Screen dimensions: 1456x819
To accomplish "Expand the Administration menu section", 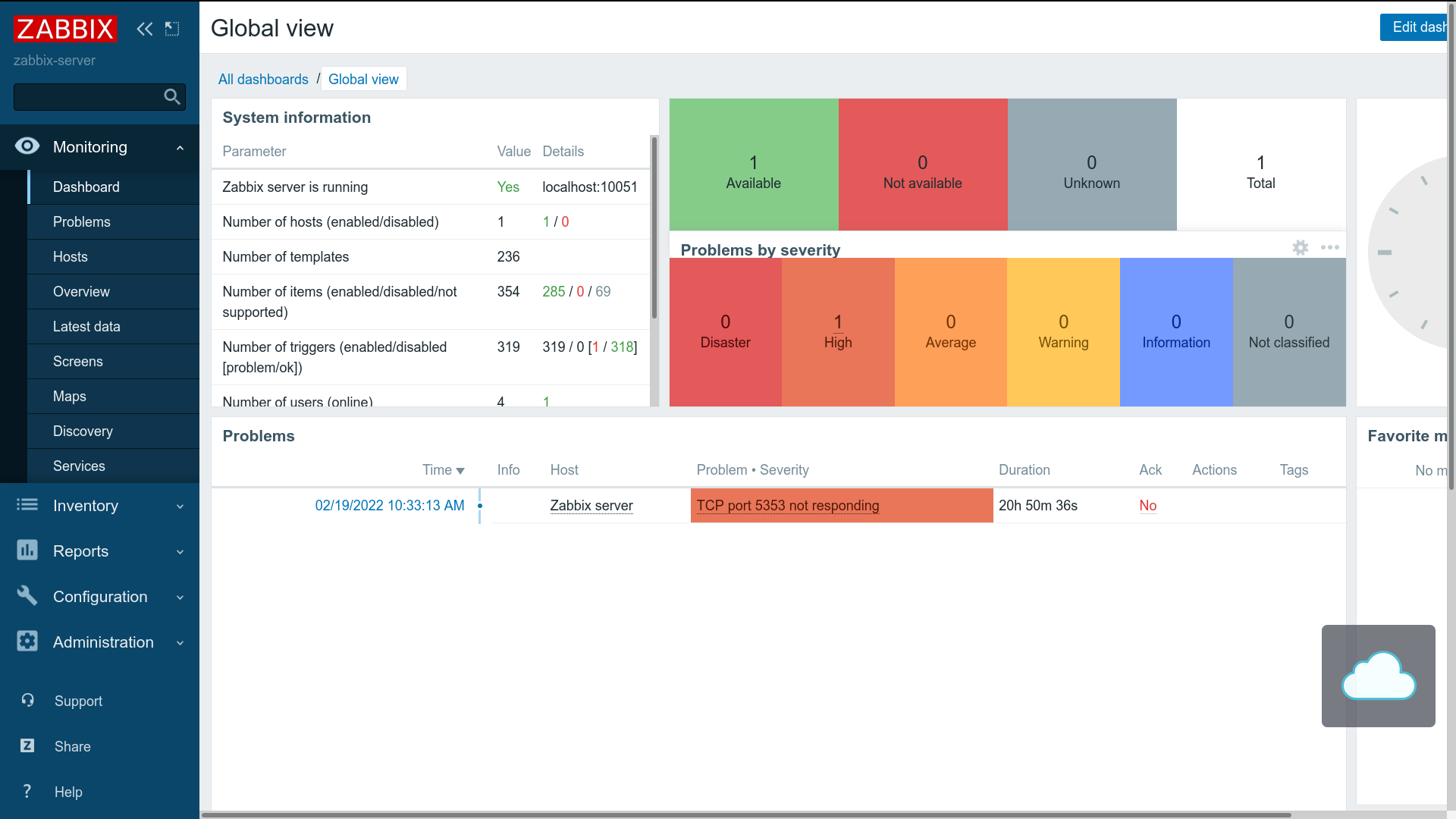I will click(180, 643).
